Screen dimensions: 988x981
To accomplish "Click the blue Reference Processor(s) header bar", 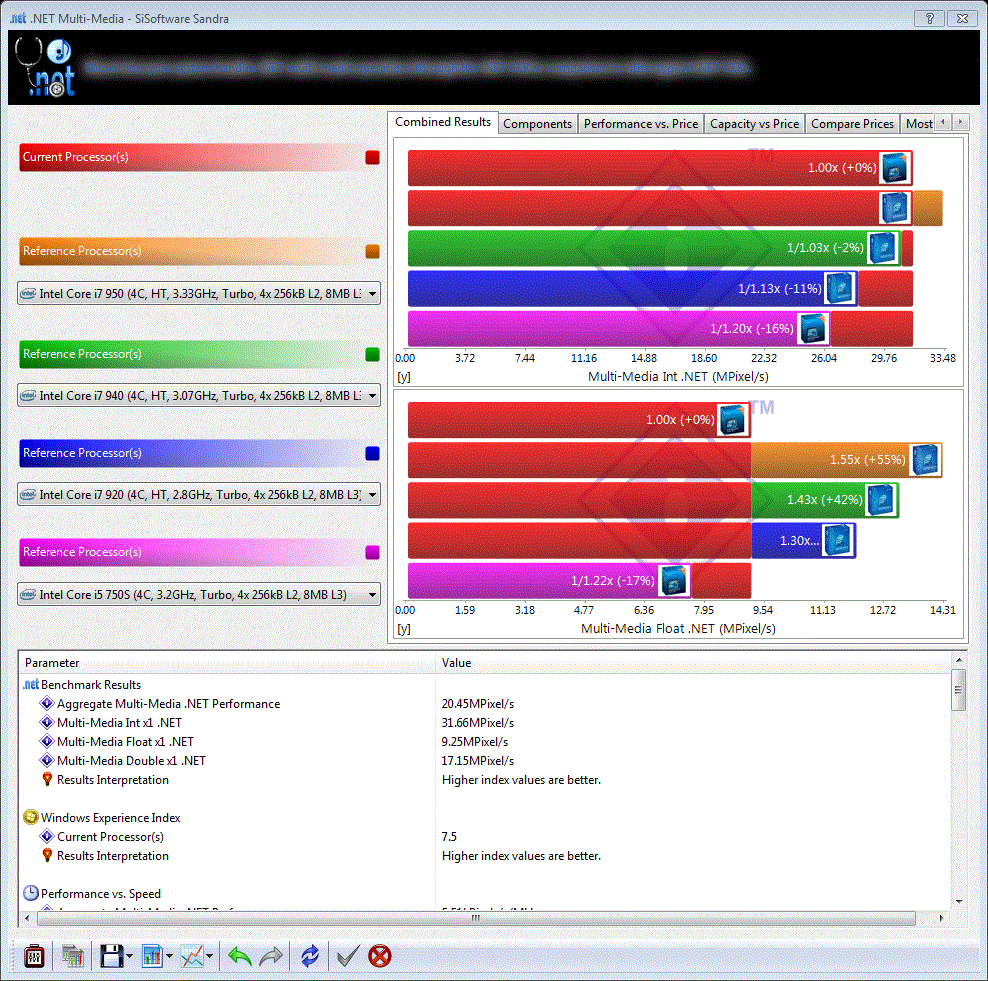I will pyautogui.click(x=190, y=453).
